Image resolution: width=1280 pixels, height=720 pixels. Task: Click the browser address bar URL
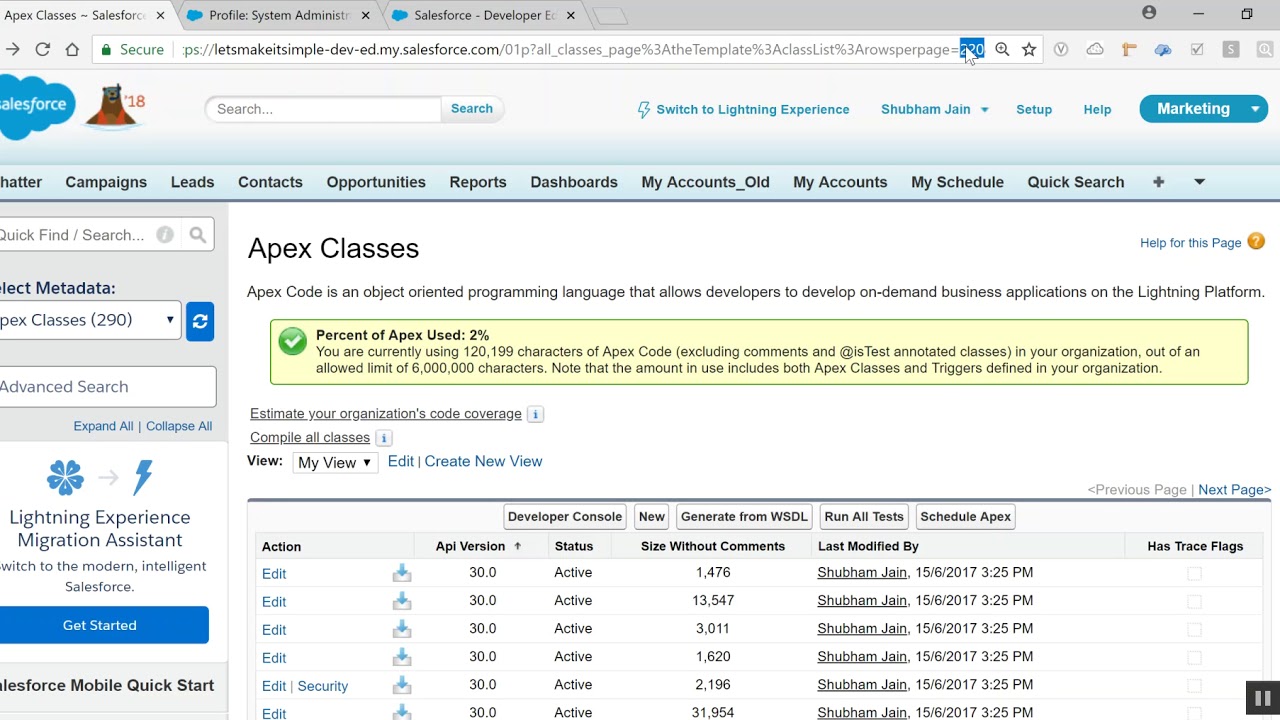click(570, 49)
